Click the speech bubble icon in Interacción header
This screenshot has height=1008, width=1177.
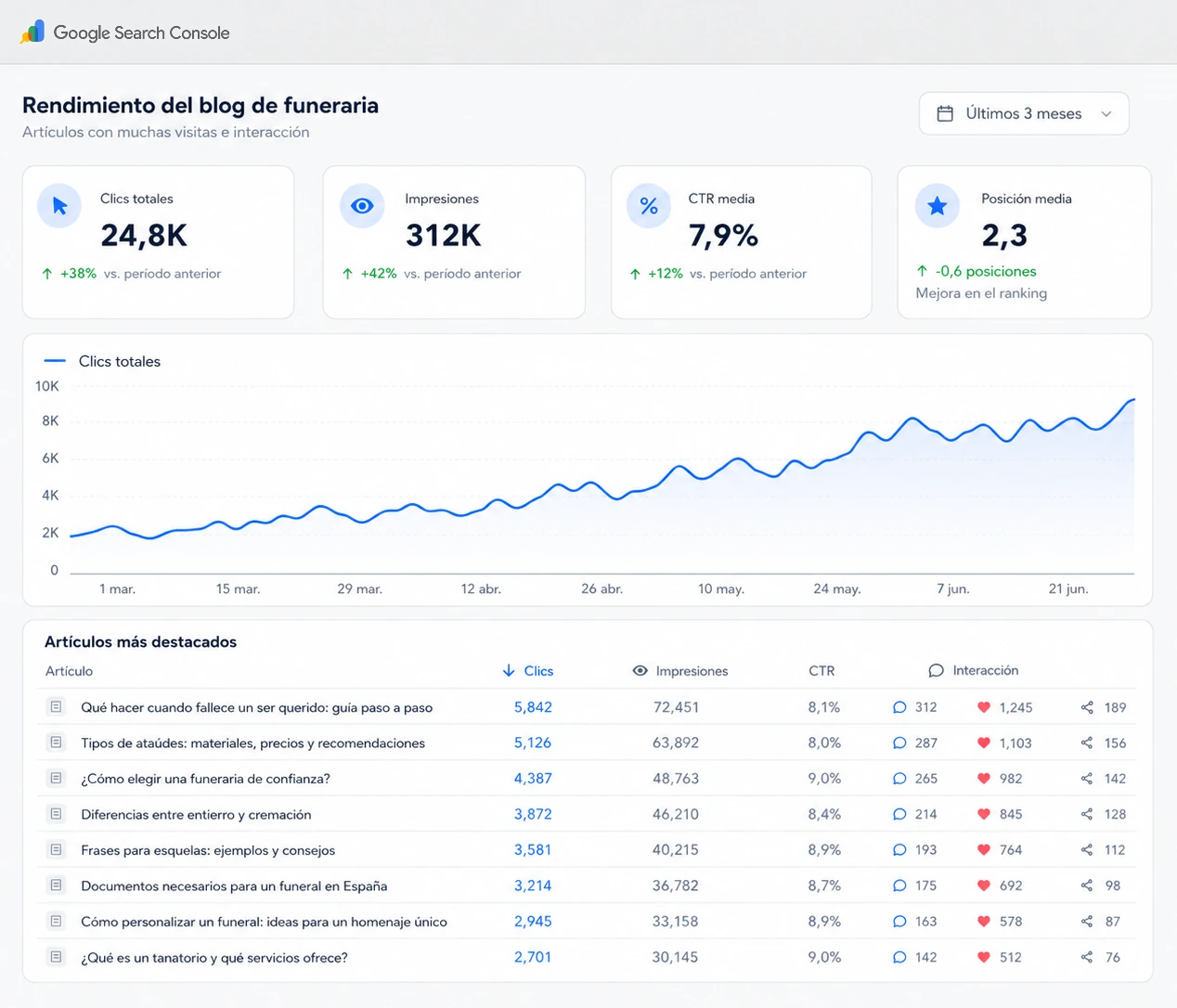tap(936, 671)
